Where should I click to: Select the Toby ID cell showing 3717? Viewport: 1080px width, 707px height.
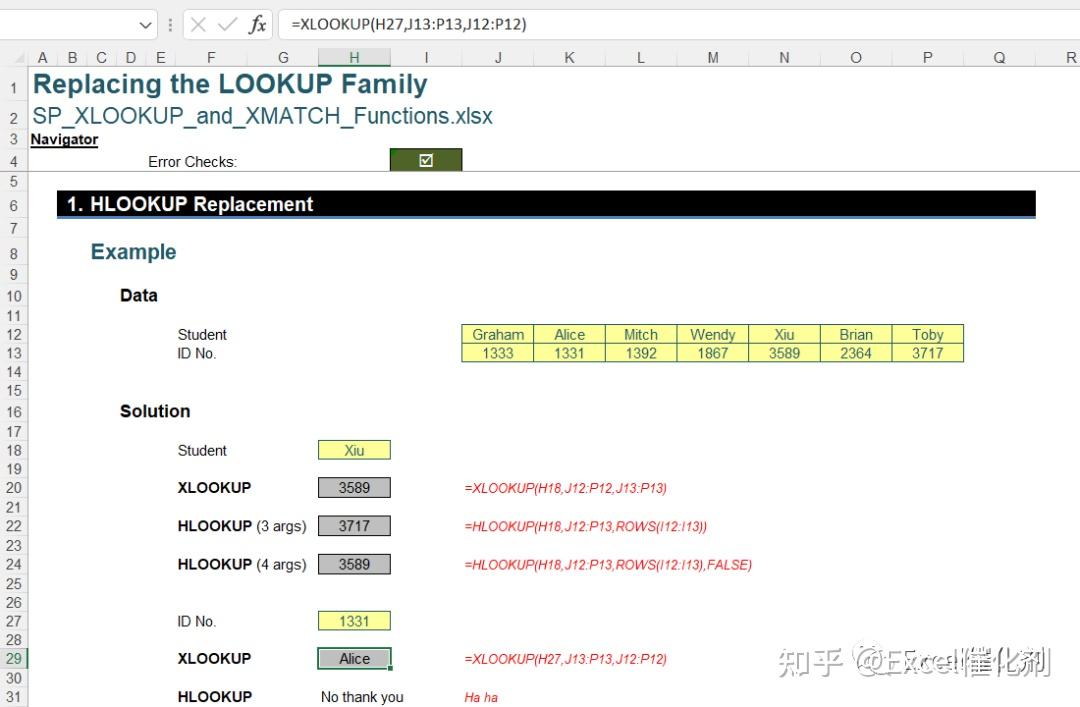(x=928, y=353)
